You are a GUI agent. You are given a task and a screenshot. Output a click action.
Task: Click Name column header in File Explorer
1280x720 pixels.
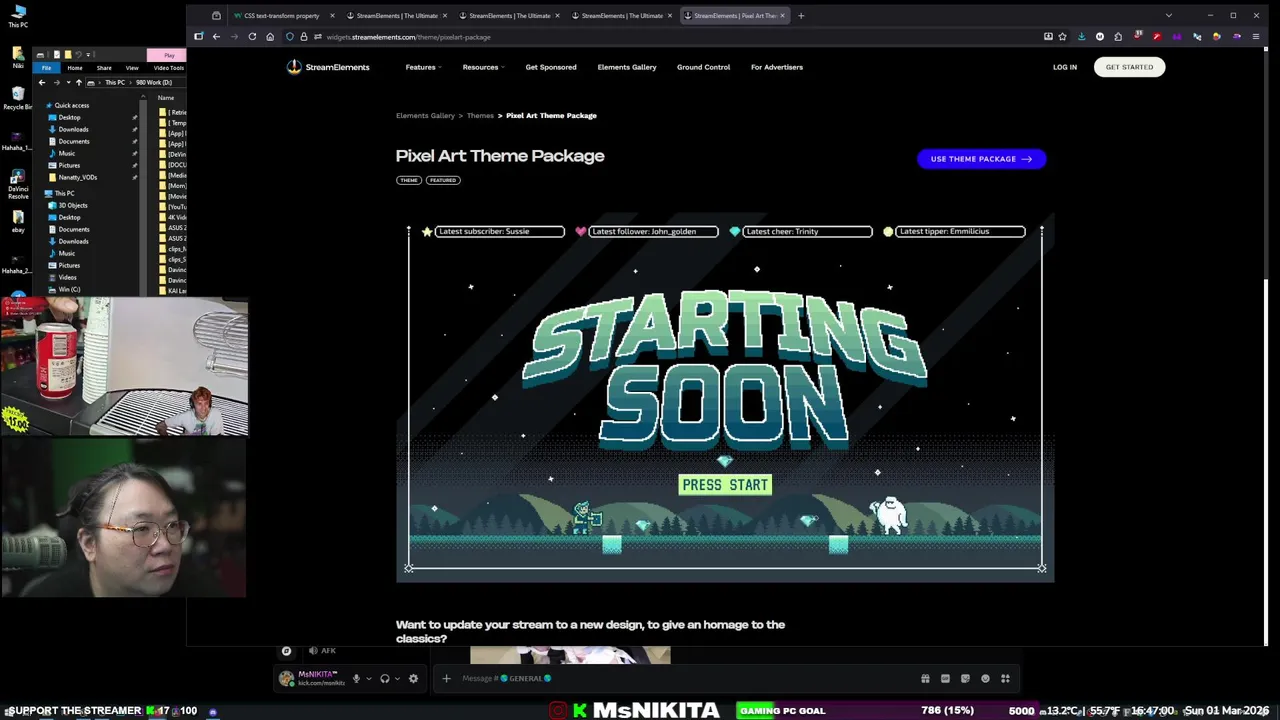coord(166,98)
